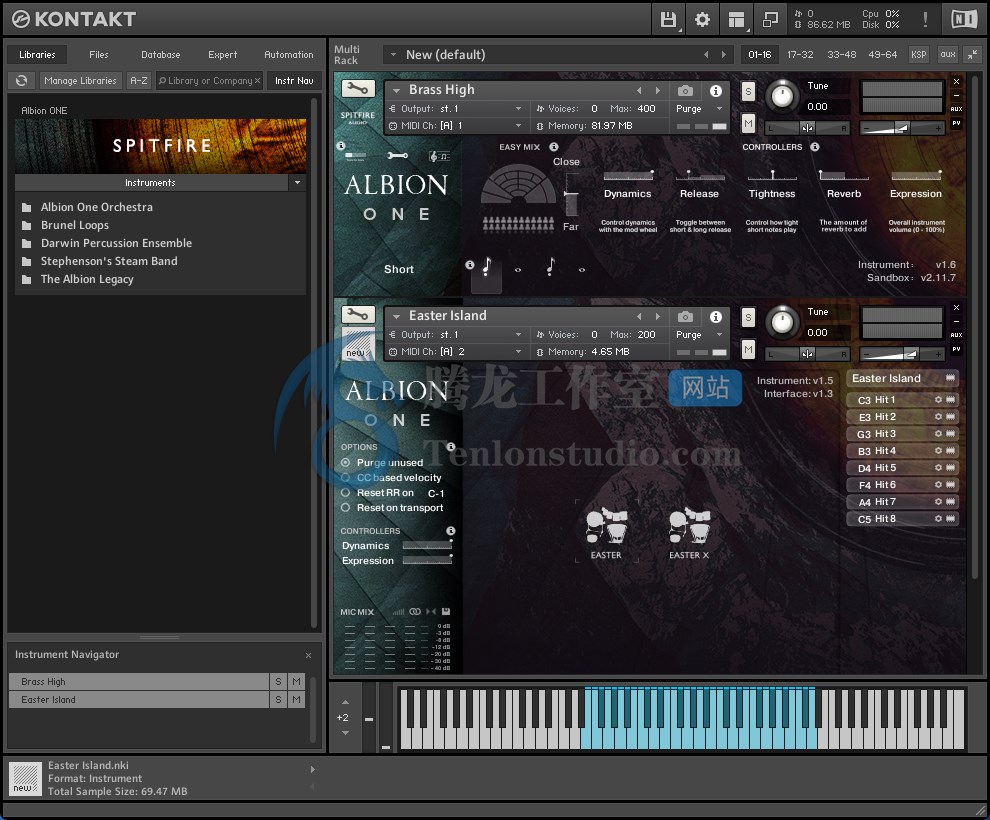This screenshot has width=990, height=820.
Task: Switch to the Expert tab
Action: (222, 55)
